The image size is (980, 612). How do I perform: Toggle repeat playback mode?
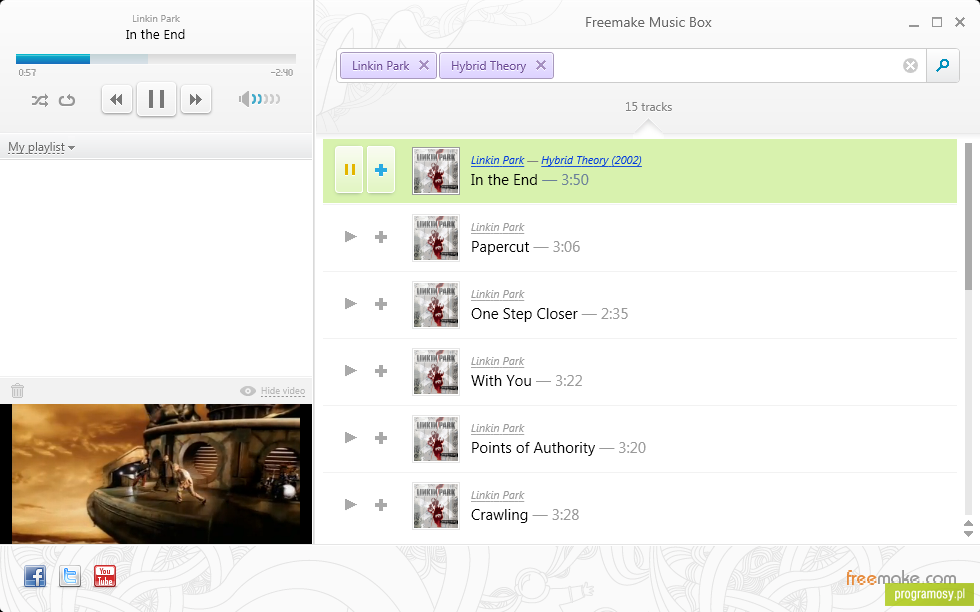tap(67, 100)
